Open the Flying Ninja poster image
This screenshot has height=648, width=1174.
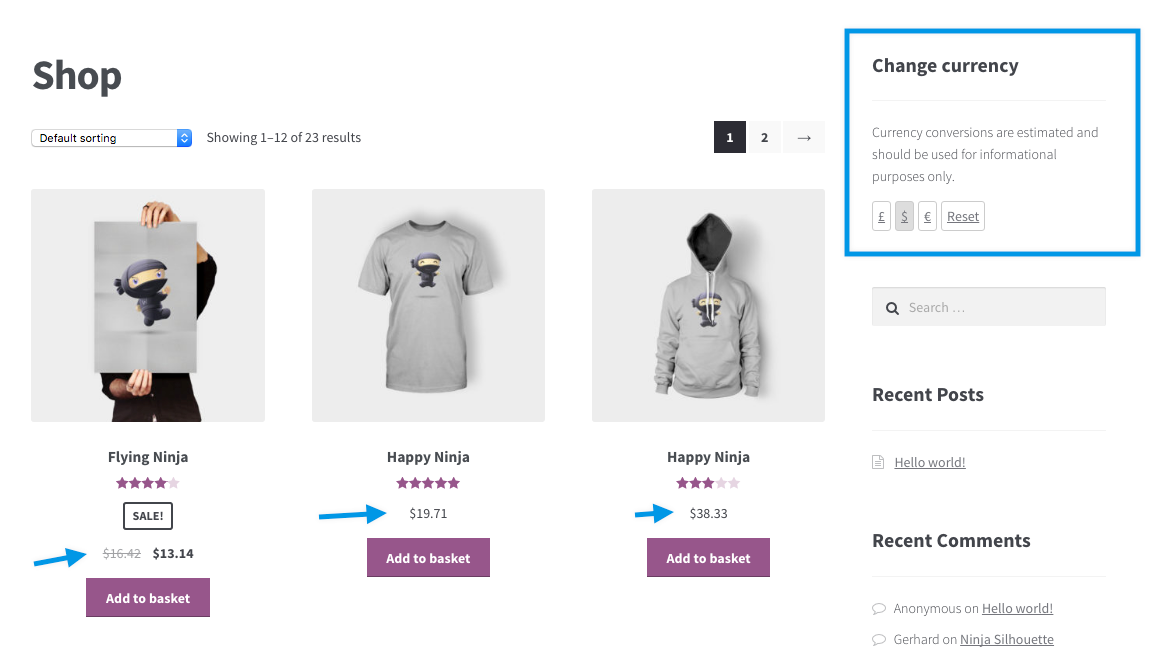(x=148, y=305)
